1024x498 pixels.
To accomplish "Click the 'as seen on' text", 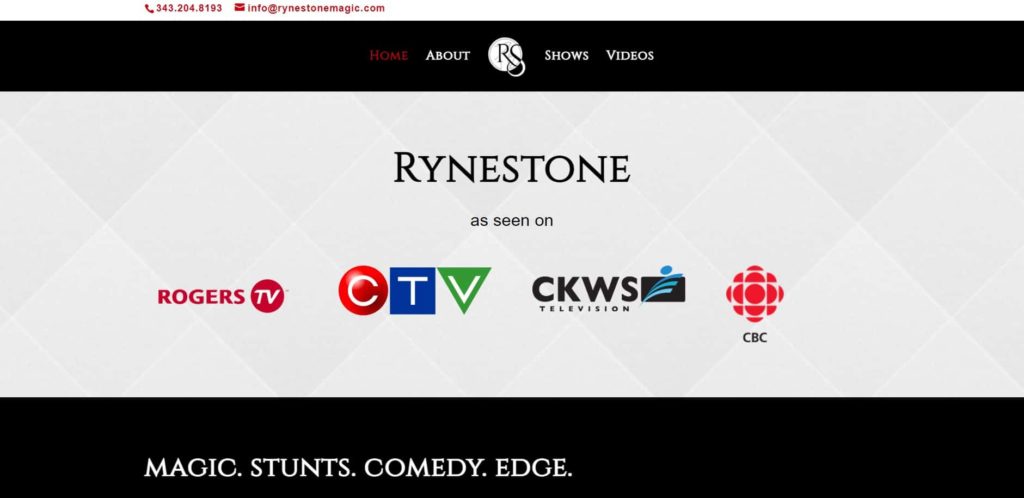I will 511,221.
